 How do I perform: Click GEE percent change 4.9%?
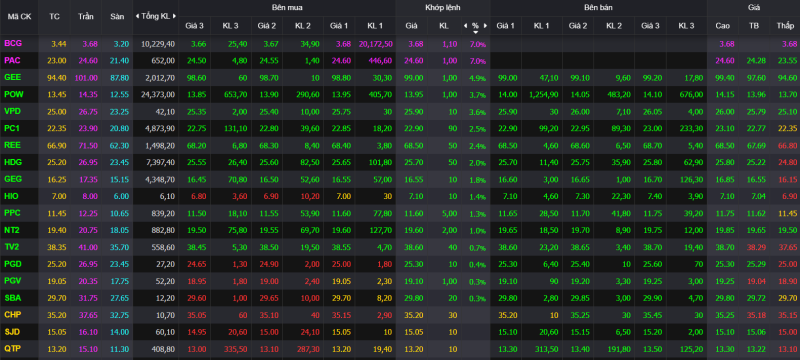click(x=478, y=78)
